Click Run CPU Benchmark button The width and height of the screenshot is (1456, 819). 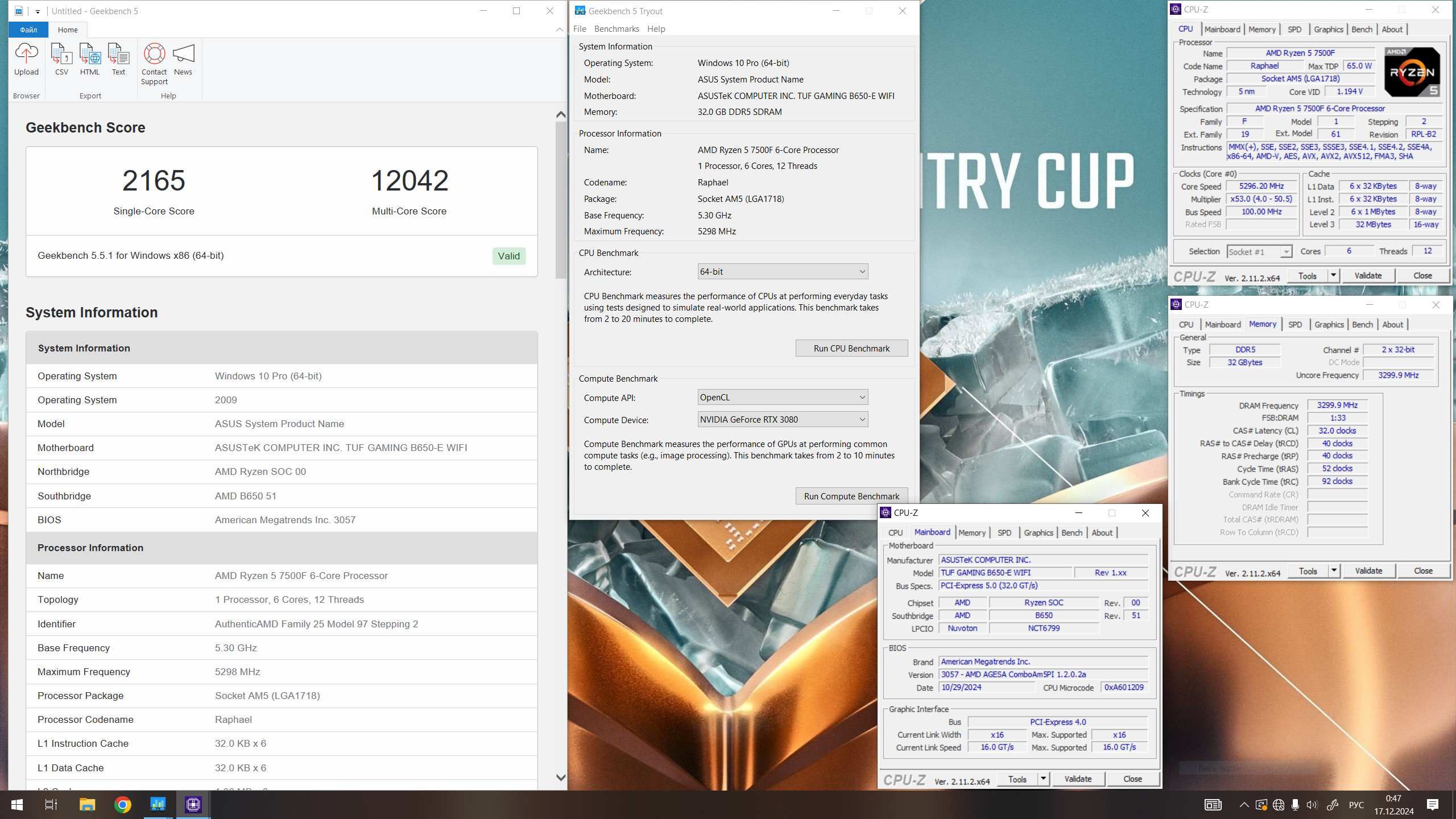coord(851,348)
